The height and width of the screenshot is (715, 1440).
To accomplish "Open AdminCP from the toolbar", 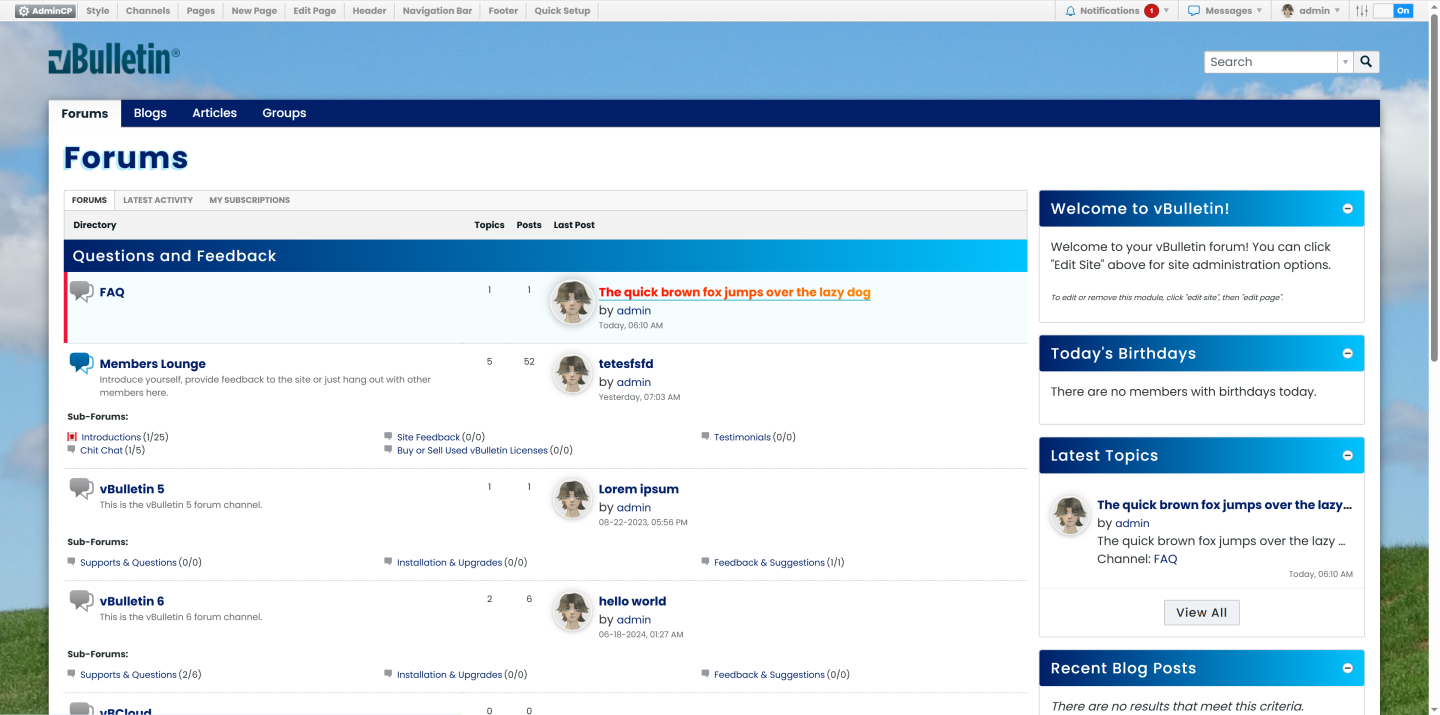I will coord(46,11).
